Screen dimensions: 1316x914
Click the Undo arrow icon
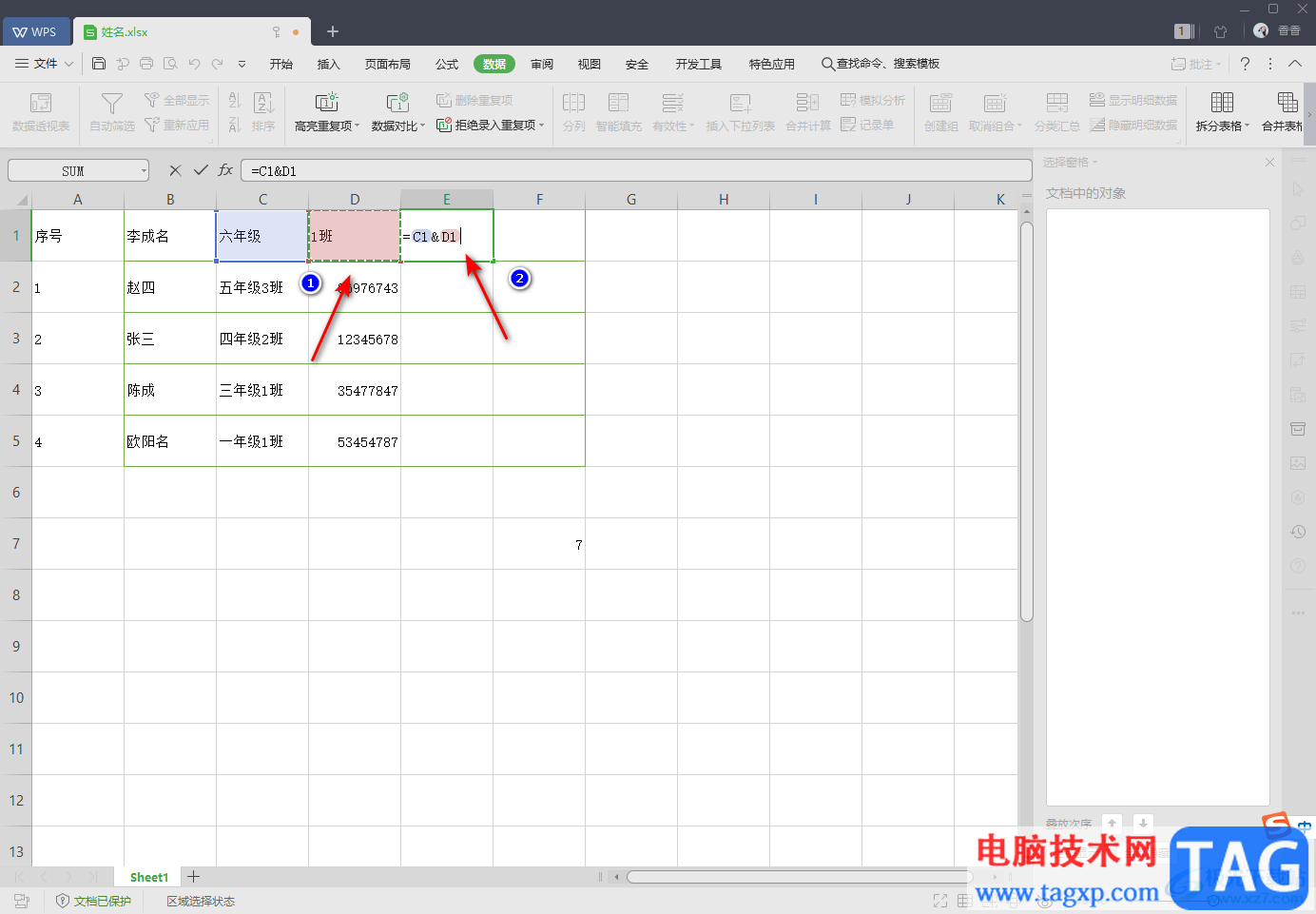(194, 64)
